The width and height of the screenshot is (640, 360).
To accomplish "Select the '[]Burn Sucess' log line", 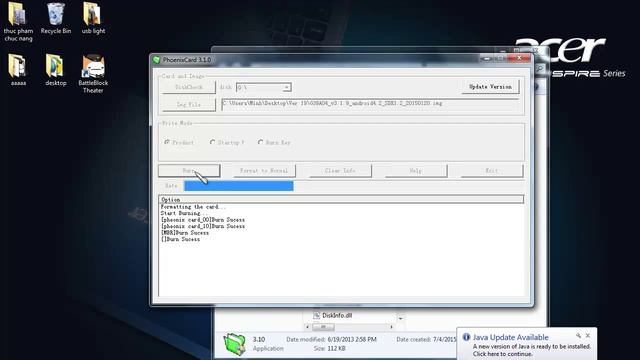I will point(180,239).
